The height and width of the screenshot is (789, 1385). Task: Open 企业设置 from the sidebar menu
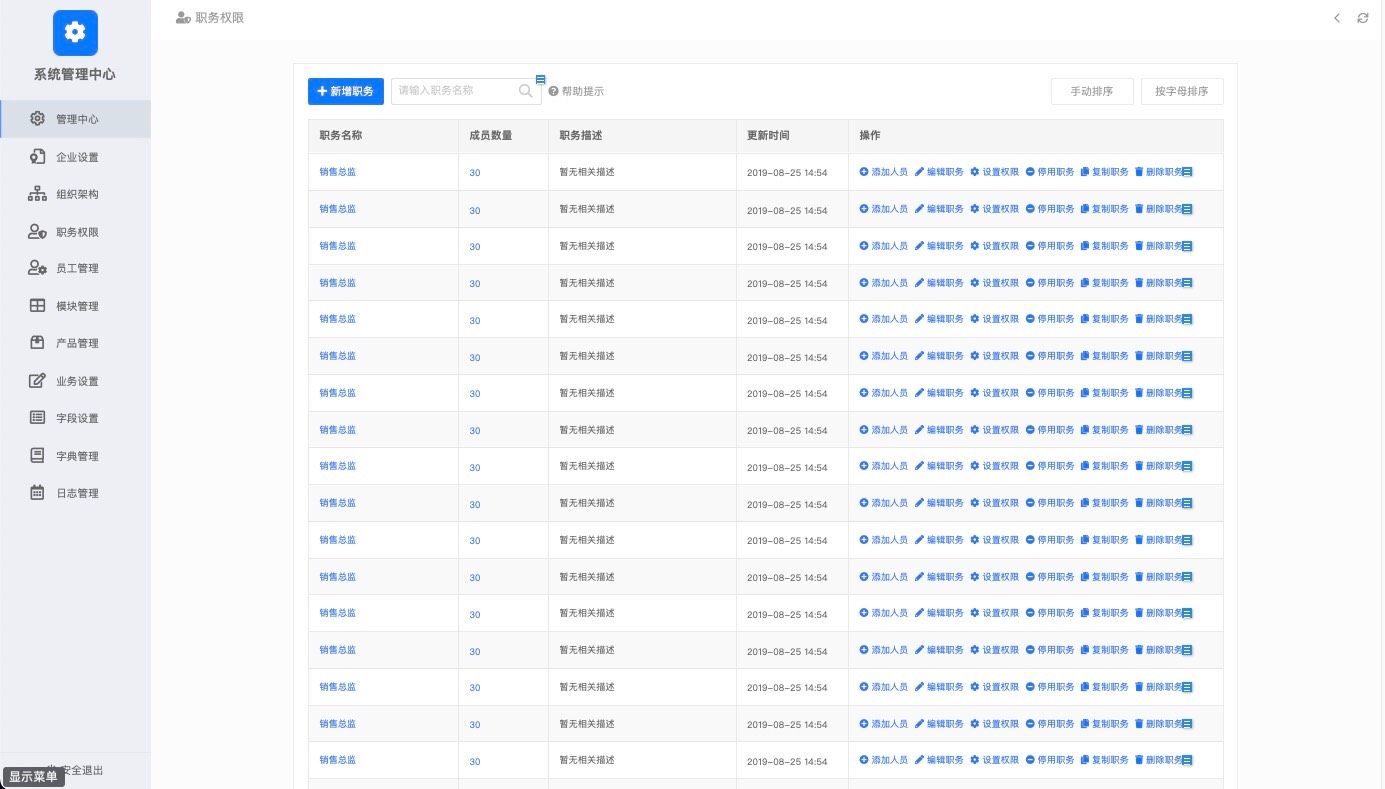[77, 157]
